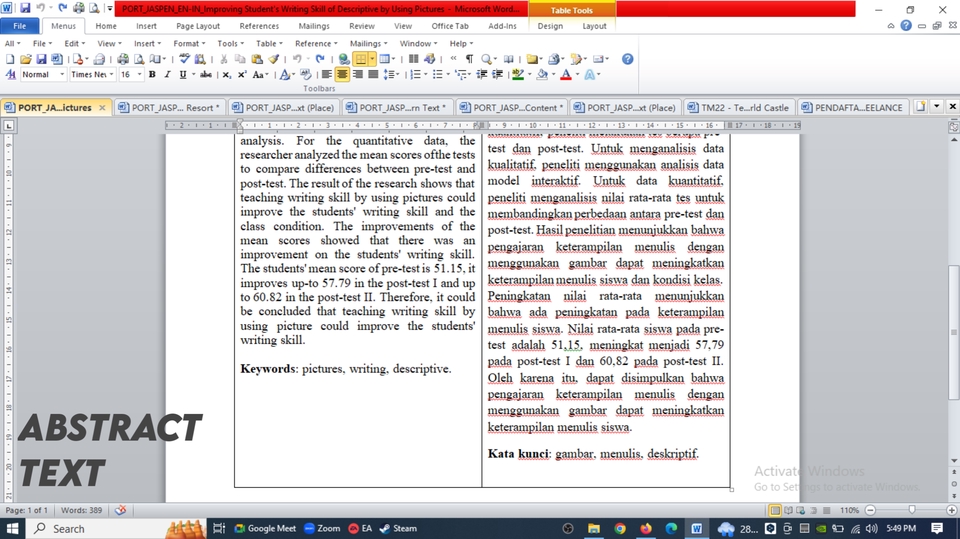Click the Format Painter brush icon

[x=274, y=59]
